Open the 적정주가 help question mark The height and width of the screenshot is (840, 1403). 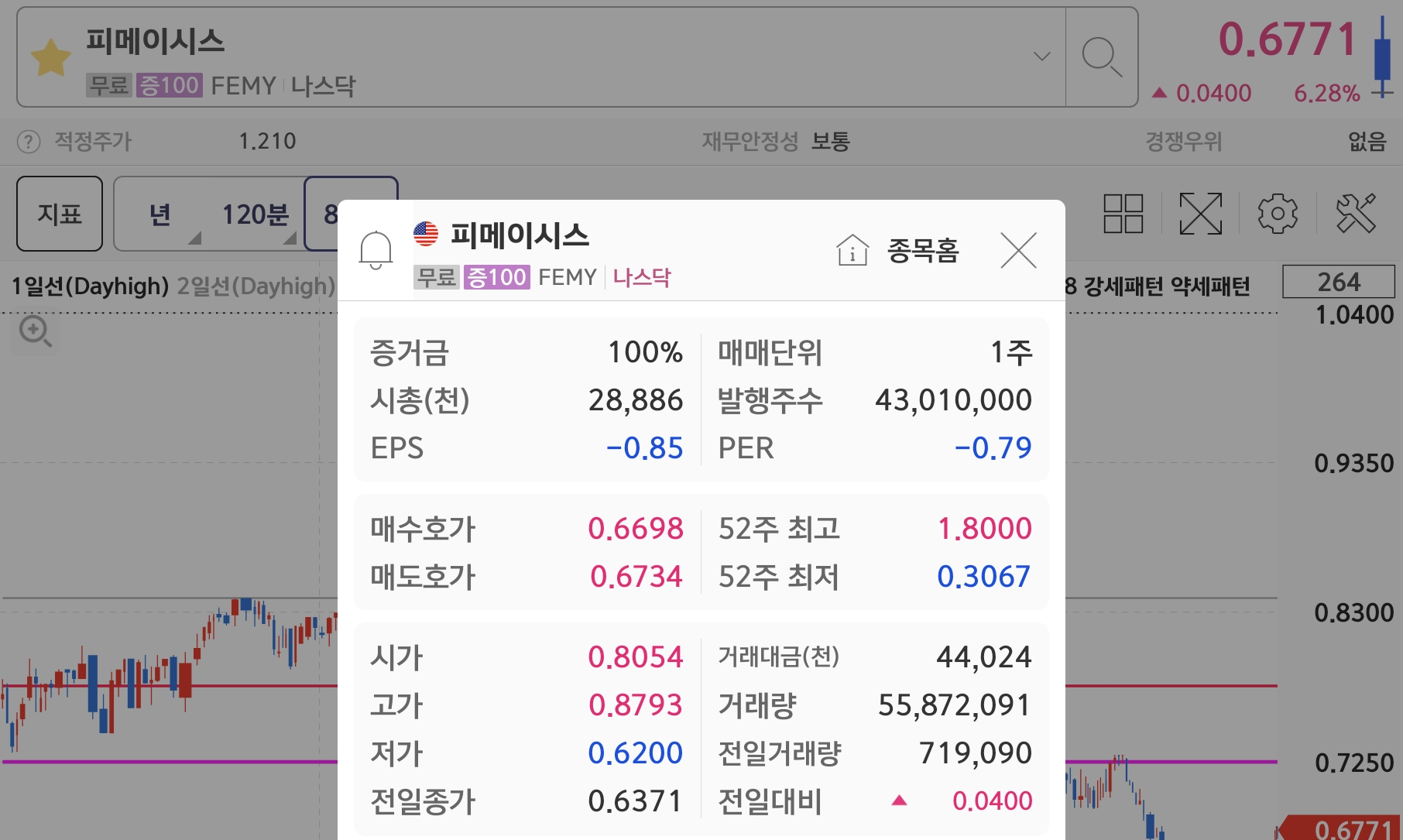click(x=29, y=142)
